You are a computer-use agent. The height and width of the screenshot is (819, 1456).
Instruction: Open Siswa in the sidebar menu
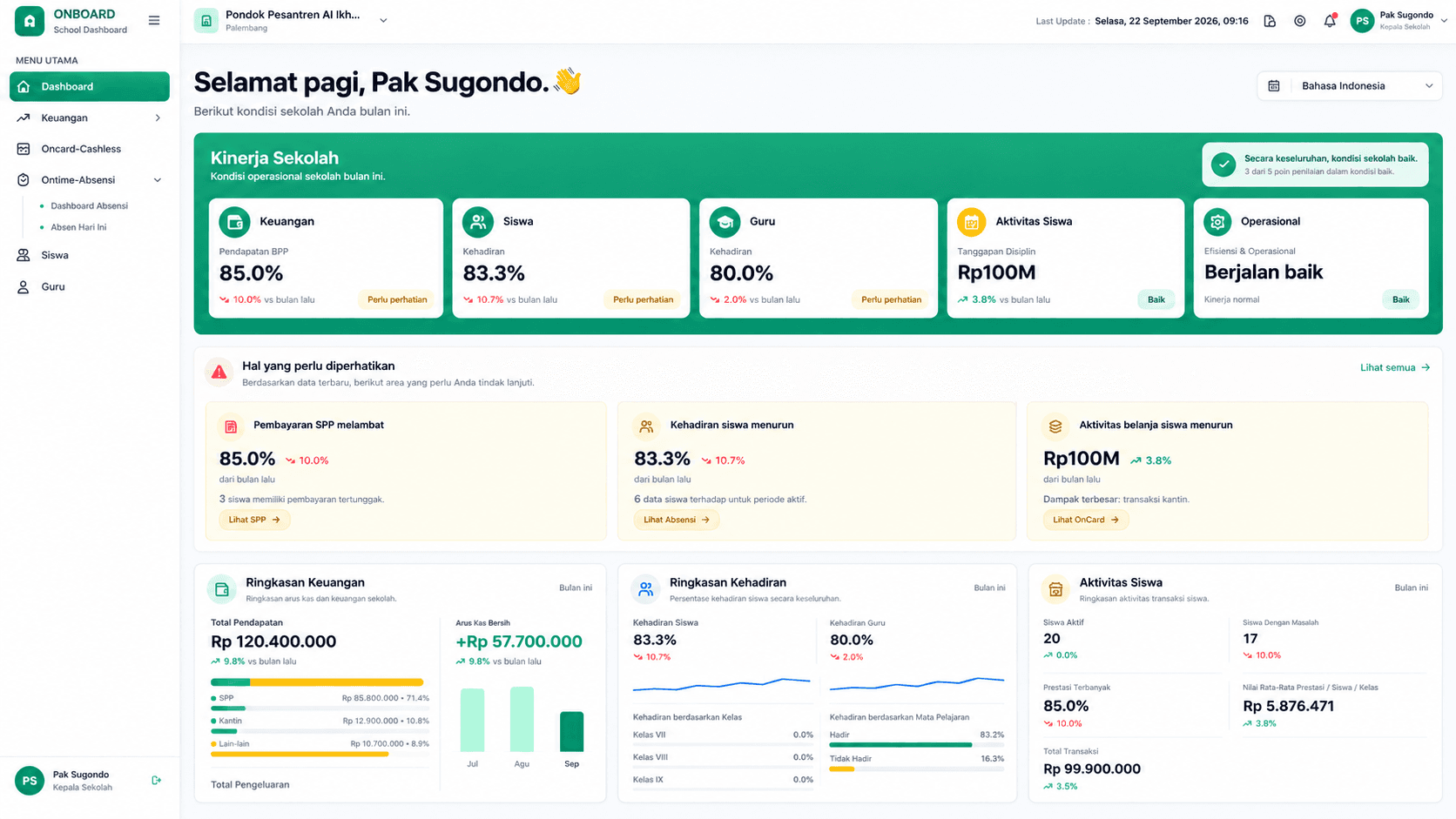[x=90, y=256]
